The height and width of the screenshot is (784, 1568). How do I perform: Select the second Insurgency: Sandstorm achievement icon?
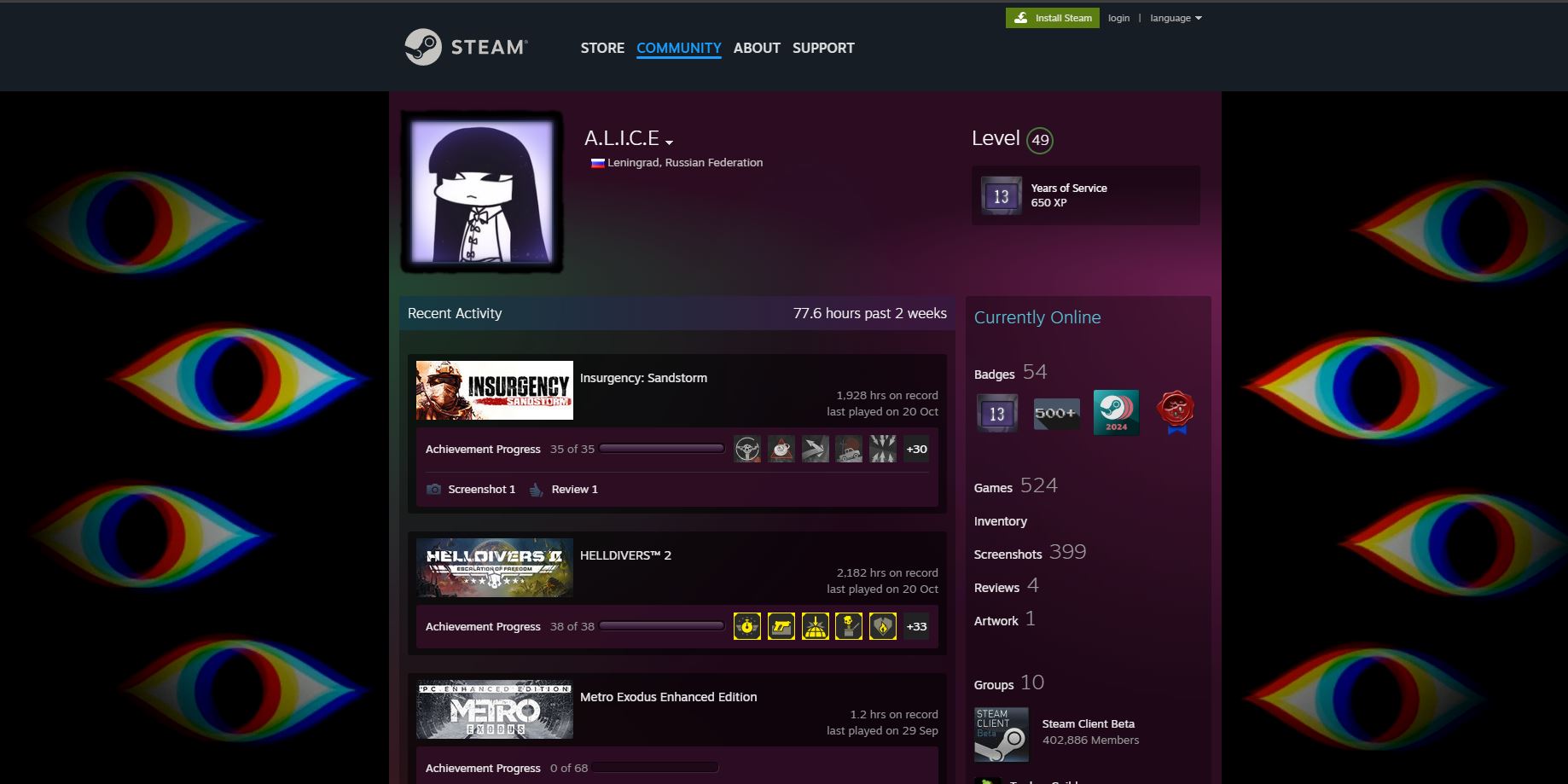(x=781, y=449)
